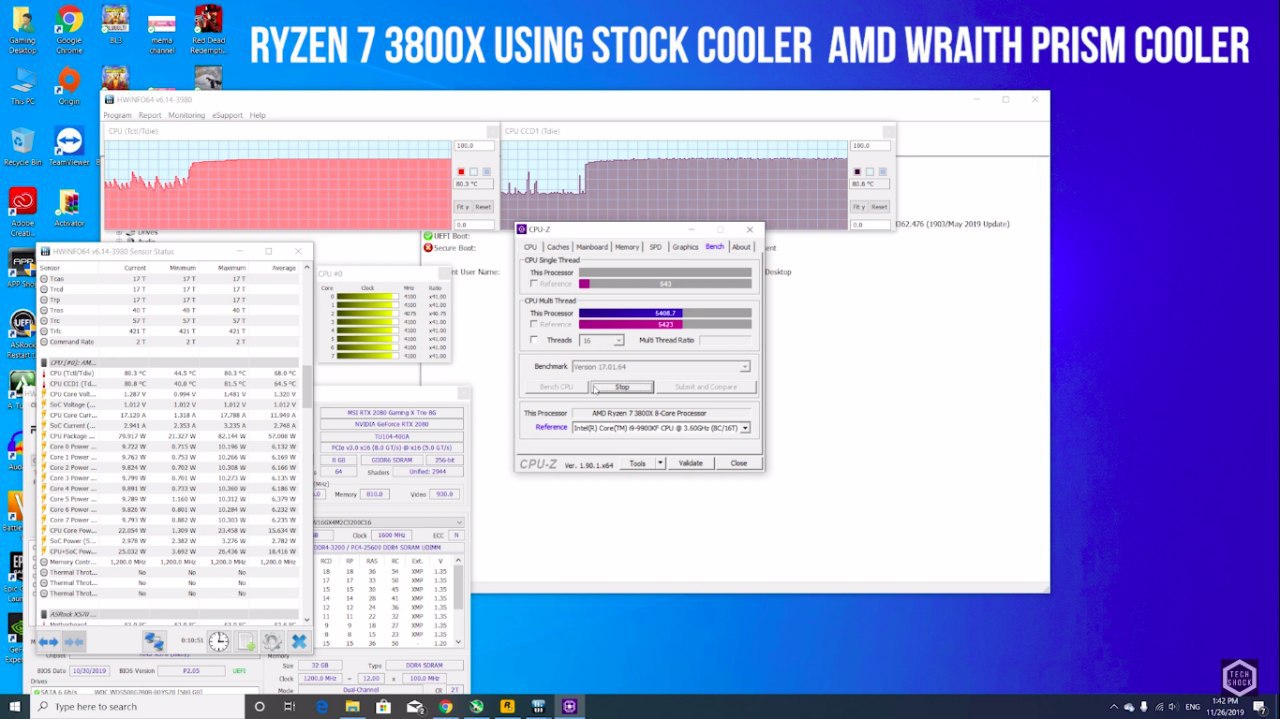Open Task View on taskbar

coord(290,706)
